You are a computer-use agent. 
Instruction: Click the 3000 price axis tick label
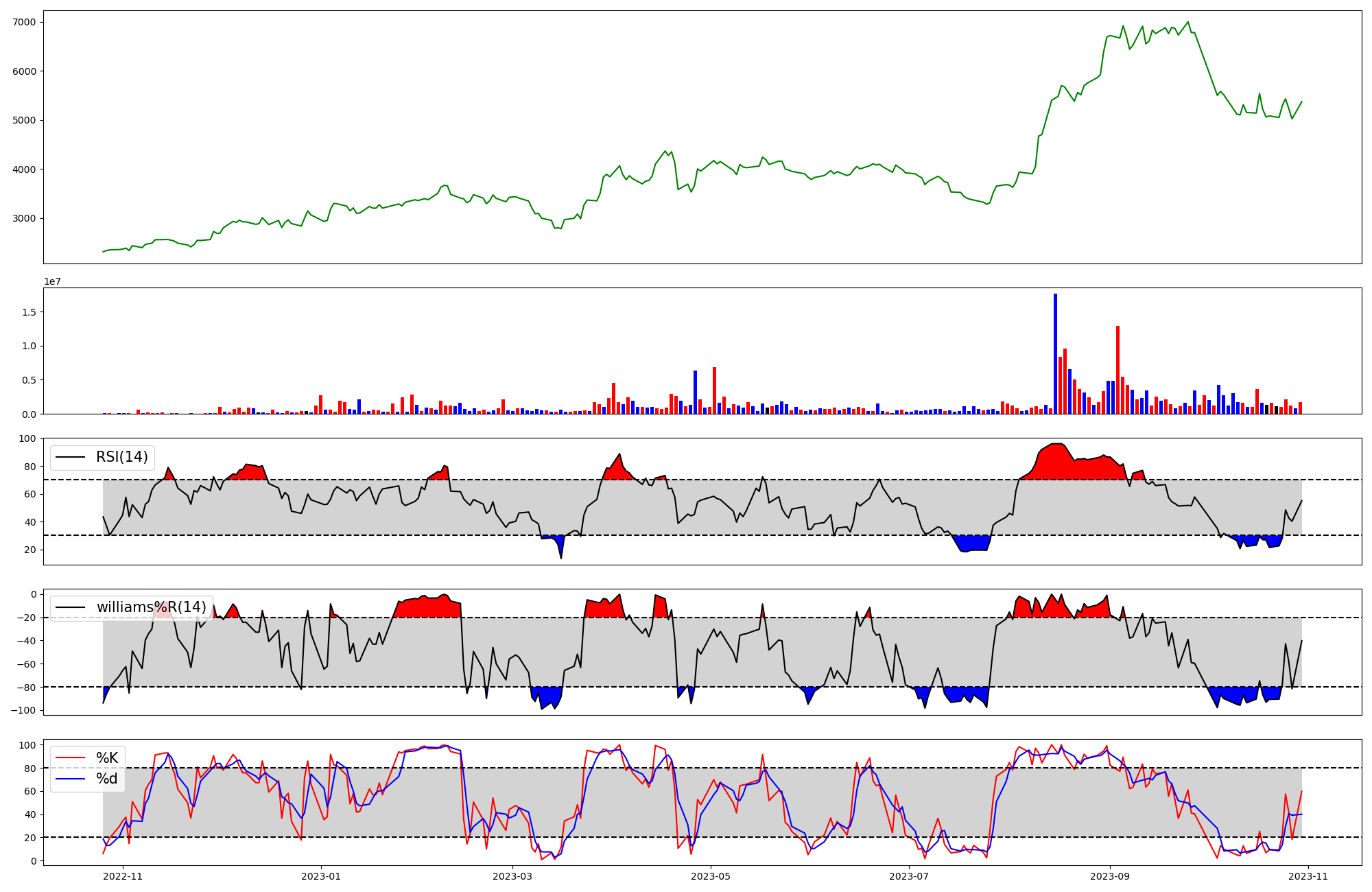click(x=24, y=218)
